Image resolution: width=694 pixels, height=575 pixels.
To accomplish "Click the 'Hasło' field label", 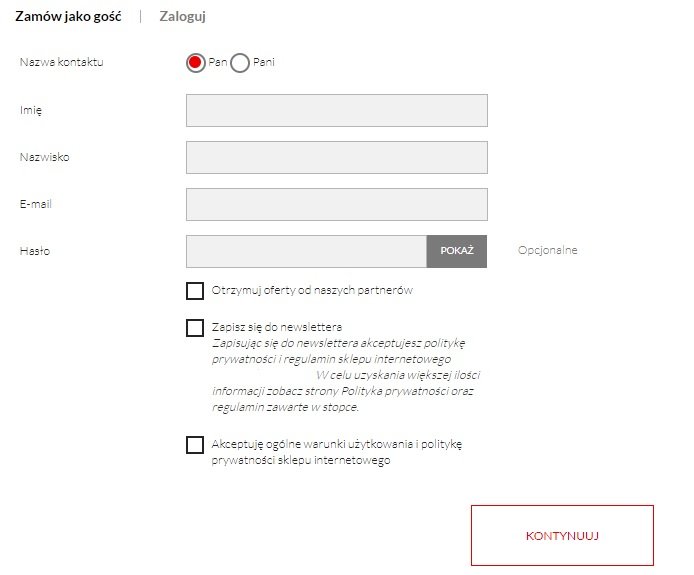I will click(x=34, y=251).
